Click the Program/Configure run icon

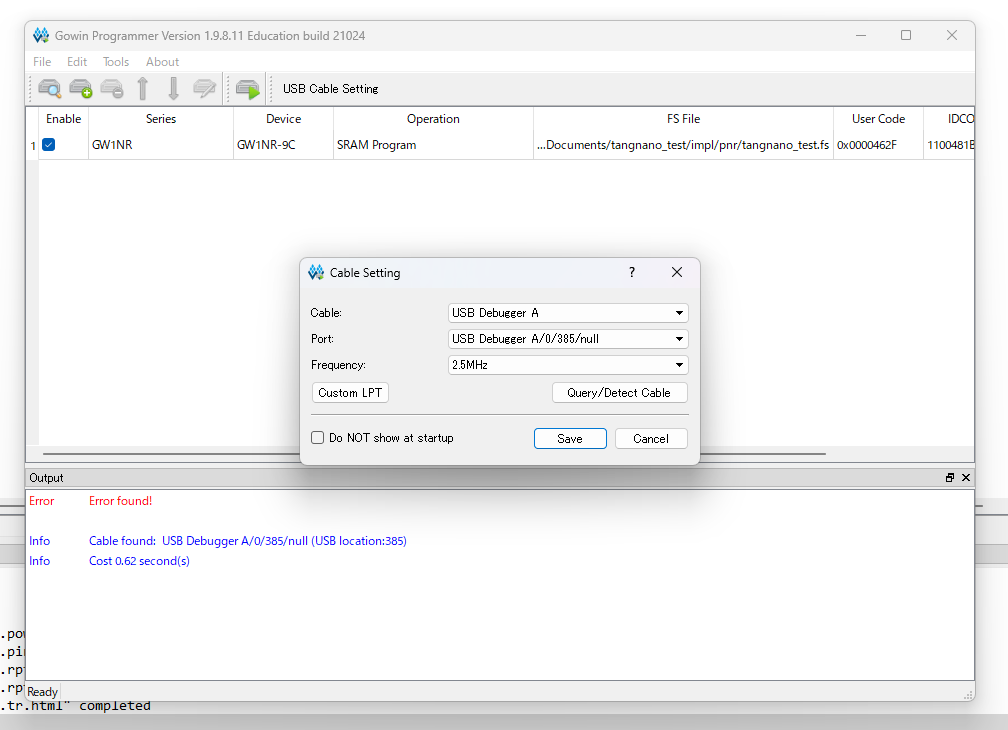click(248, 89)
